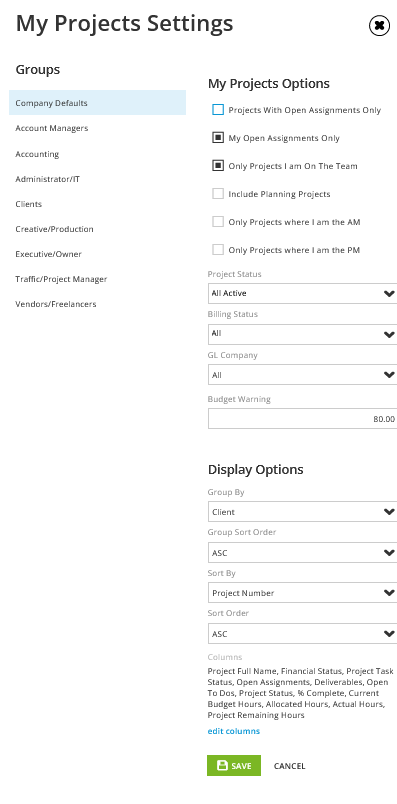Open the Project Status dropdown
Viewport: 397px width, 804px height.
click(x=302, y=293)
